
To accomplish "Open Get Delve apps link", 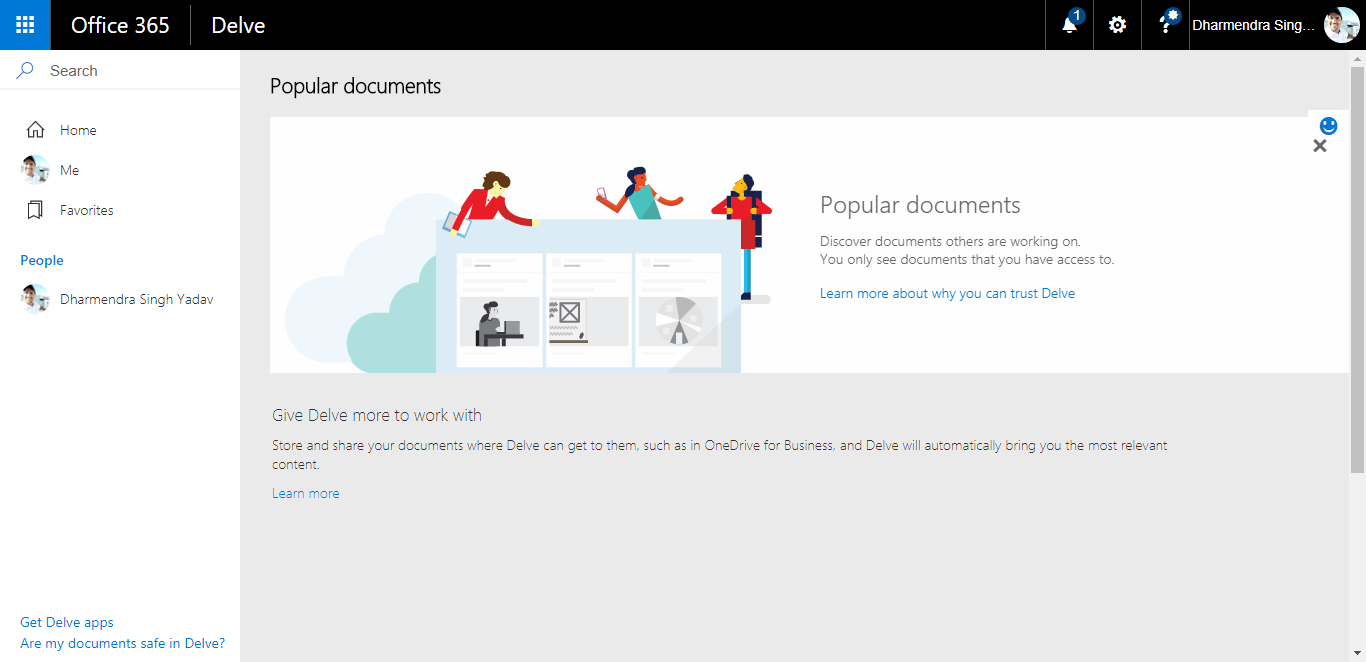I will [x=67, y=622].
